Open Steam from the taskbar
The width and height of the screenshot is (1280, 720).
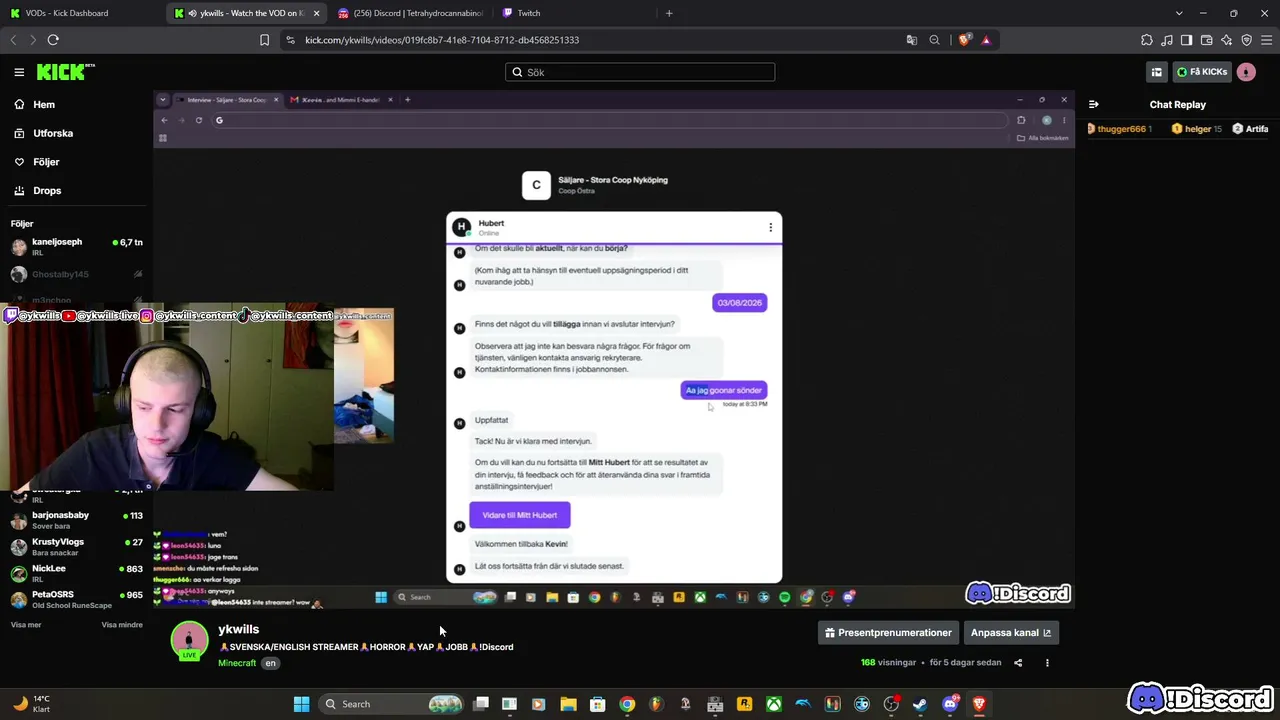pos(920,704)
